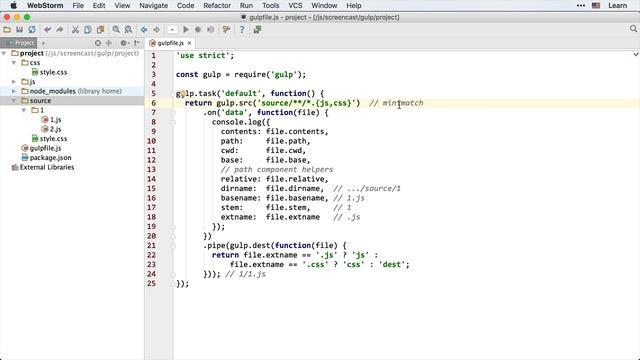Click the US flag input source icon
640x360 pixels.
[596, 5]
